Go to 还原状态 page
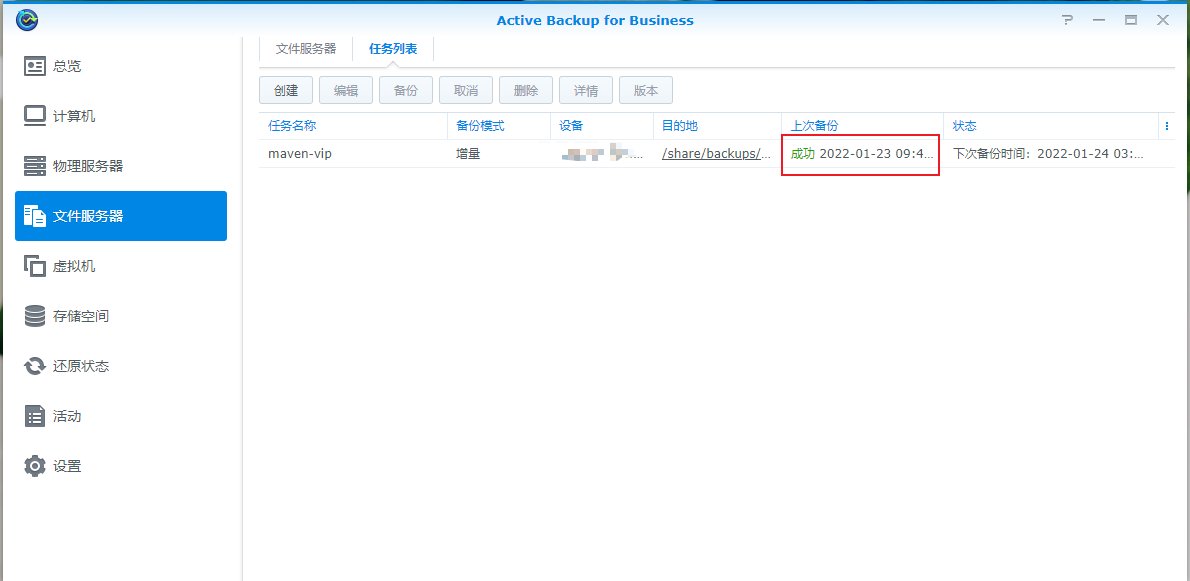Screen dimensions: 1190x581 coord(121,366)
